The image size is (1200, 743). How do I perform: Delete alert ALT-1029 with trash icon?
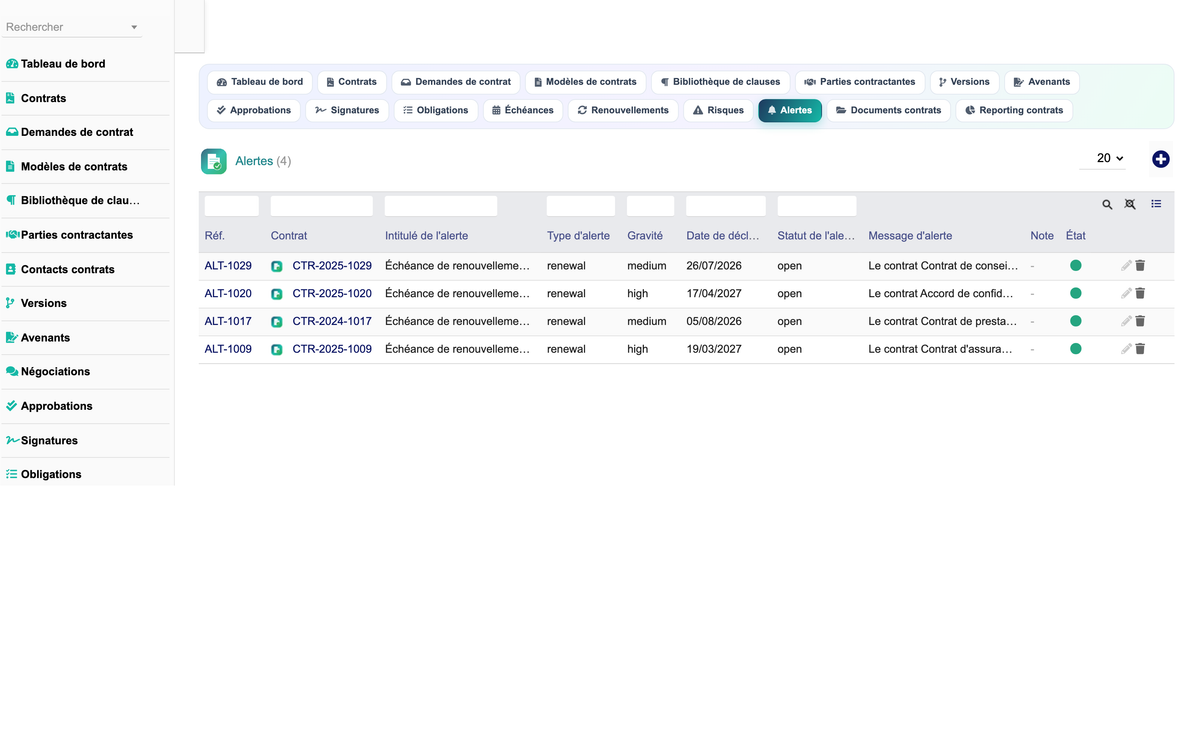pos(1140,266)
